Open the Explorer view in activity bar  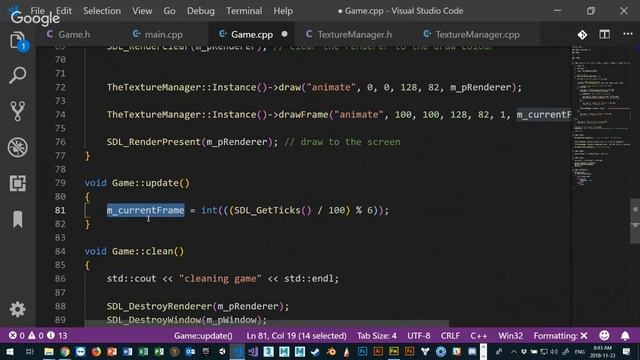coord(18,41)
